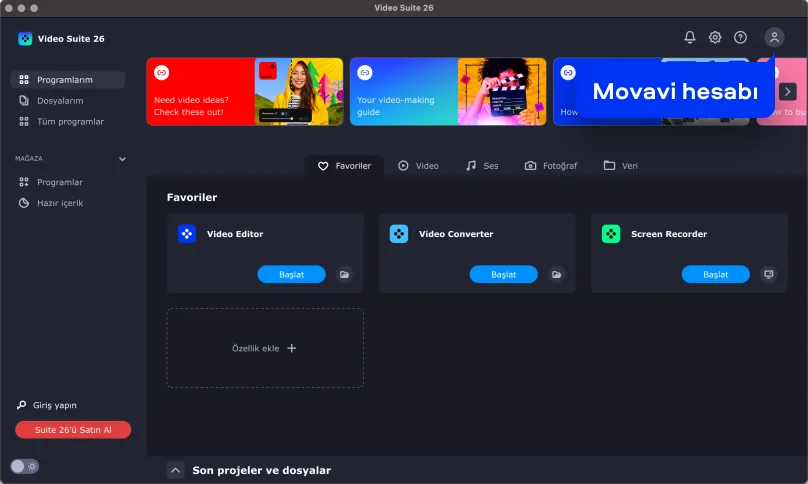808x484 pixels.
Task: Open the help question mark icon
Action: pos(740,37)
